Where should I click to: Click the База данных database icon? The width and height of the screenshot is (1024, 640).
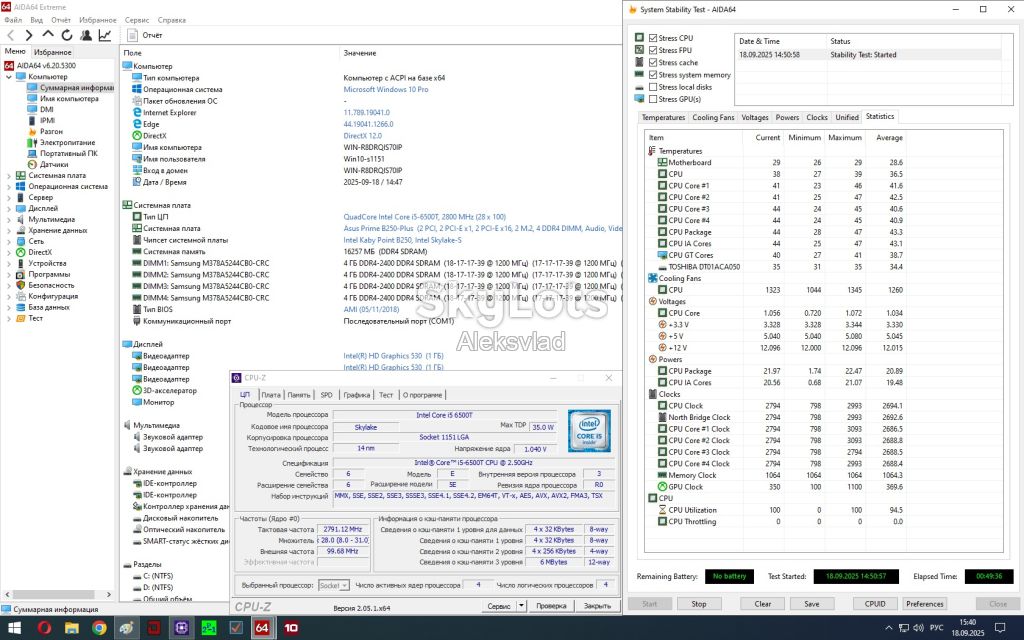pyautogui.click(x=20, y=307)
